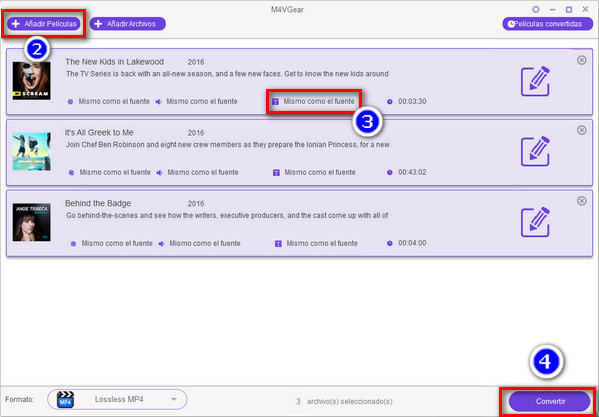Select the It's All Greek to Me thumbnail
This screenshot has width=599, height=417.
[31, 152]
